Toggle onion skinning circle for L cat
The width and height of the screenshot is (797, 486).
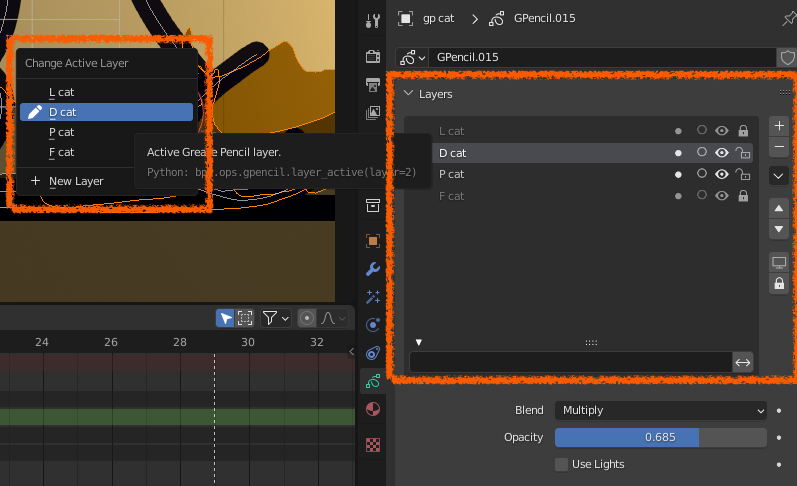coord(701,130)
